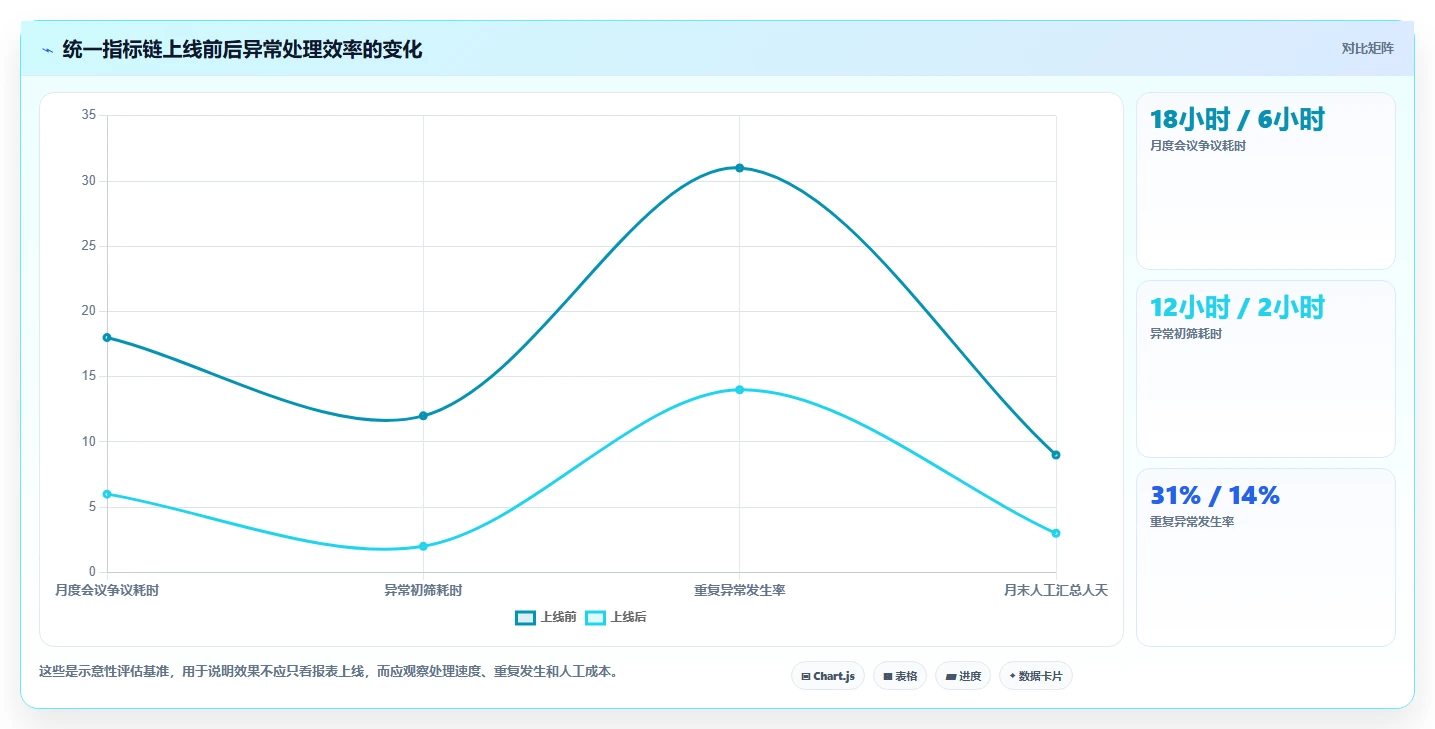
Task: Click the 31% / 14% card value
Action: [x=1215, y=496]
